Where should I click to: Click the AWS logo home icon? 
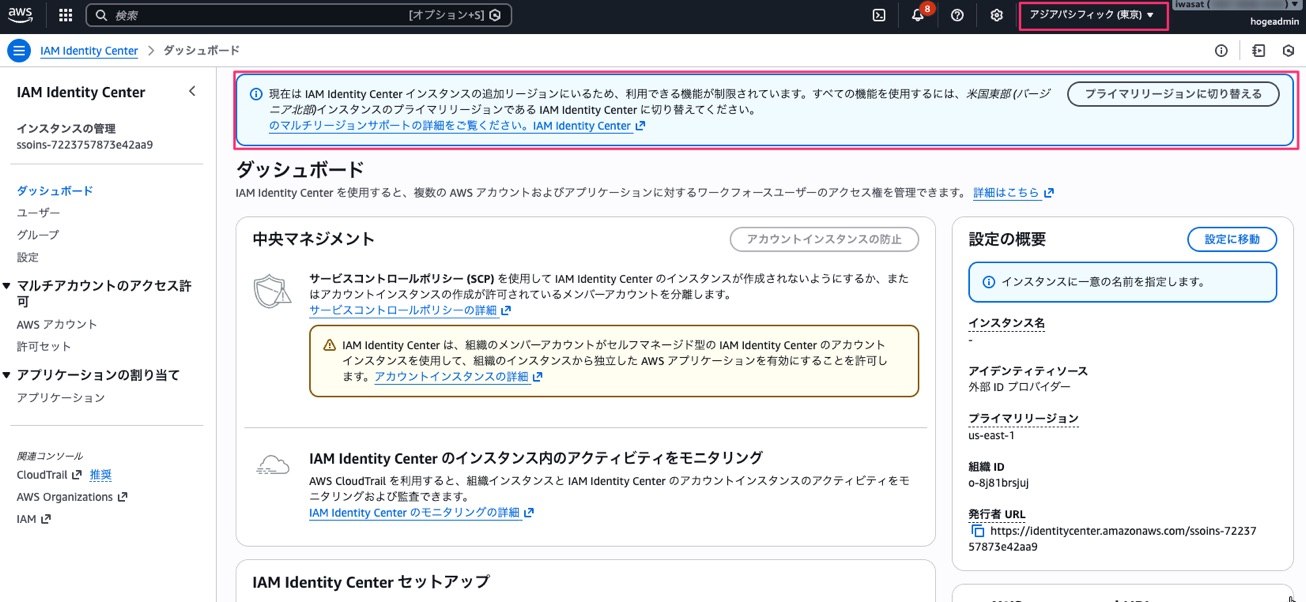(x=21, y=15)
